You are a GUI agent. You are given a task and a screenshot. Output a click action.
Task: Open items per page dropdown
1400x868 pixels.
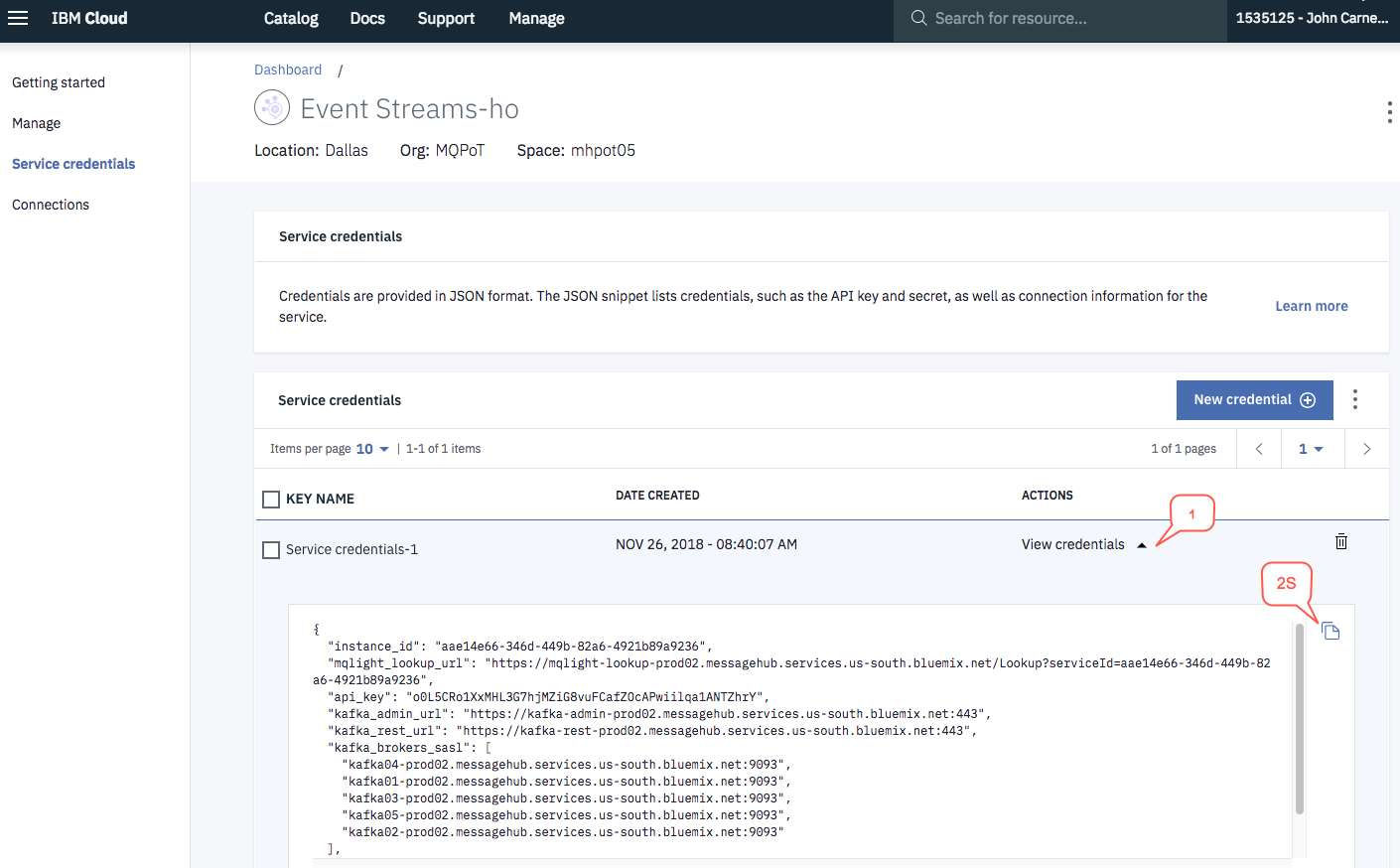point(372,449)
